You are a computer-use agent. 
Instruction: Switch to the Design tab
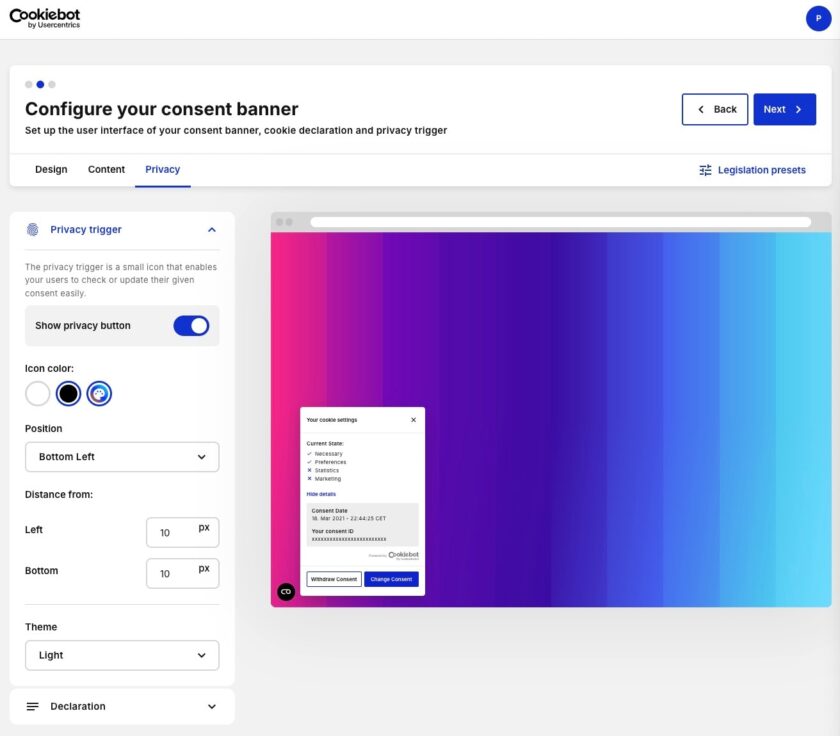(51, 170)
